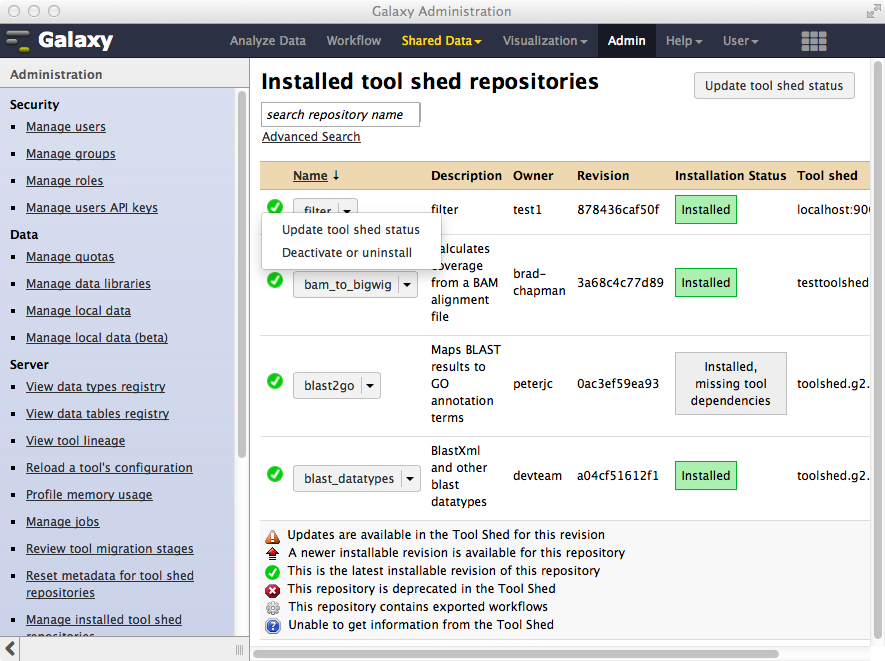
Task: Click the Update tool shed status button
Action: [x=774, y=86]
